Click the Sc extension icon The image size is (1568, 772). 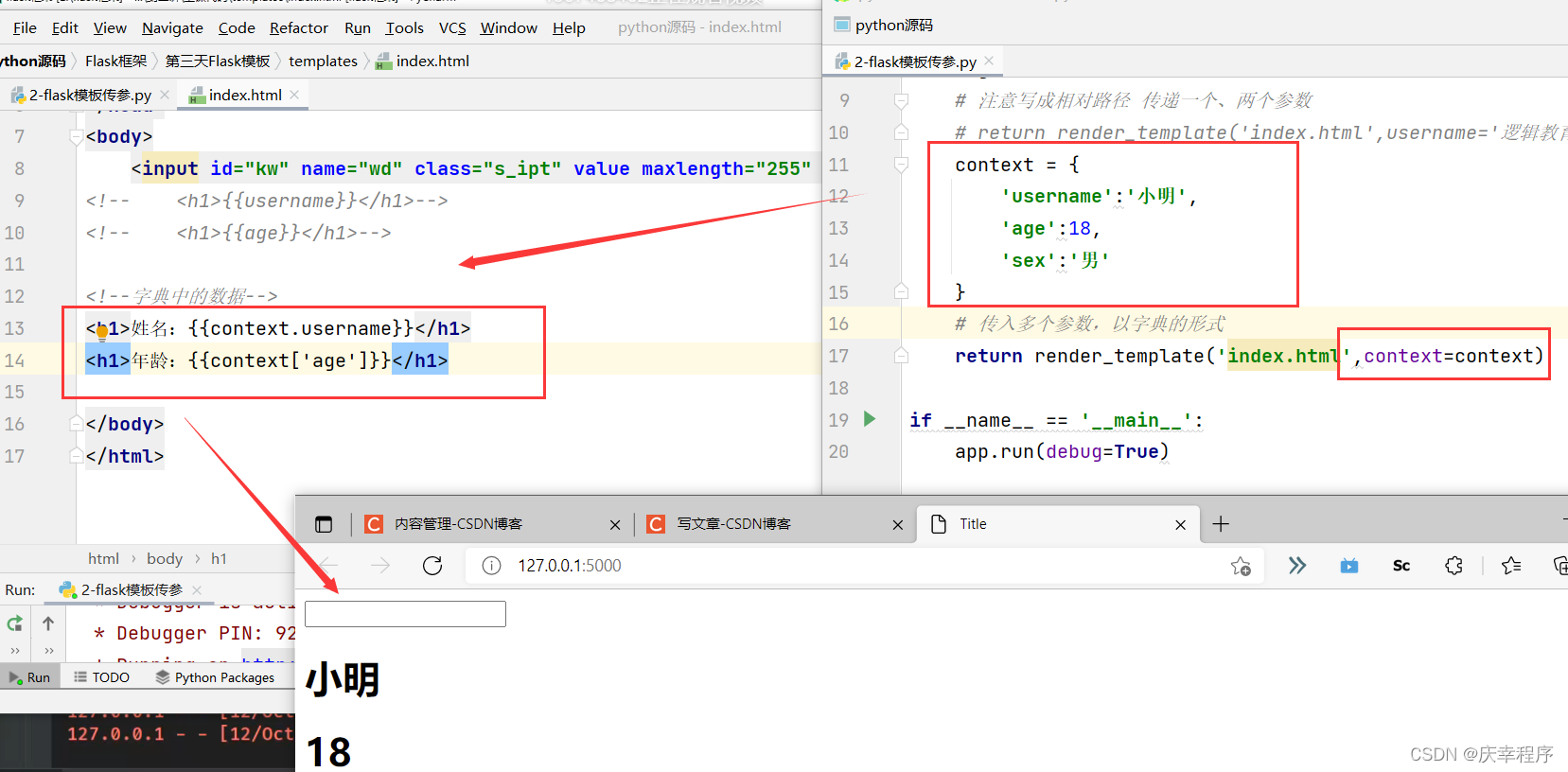click(x=1401, y=566)
